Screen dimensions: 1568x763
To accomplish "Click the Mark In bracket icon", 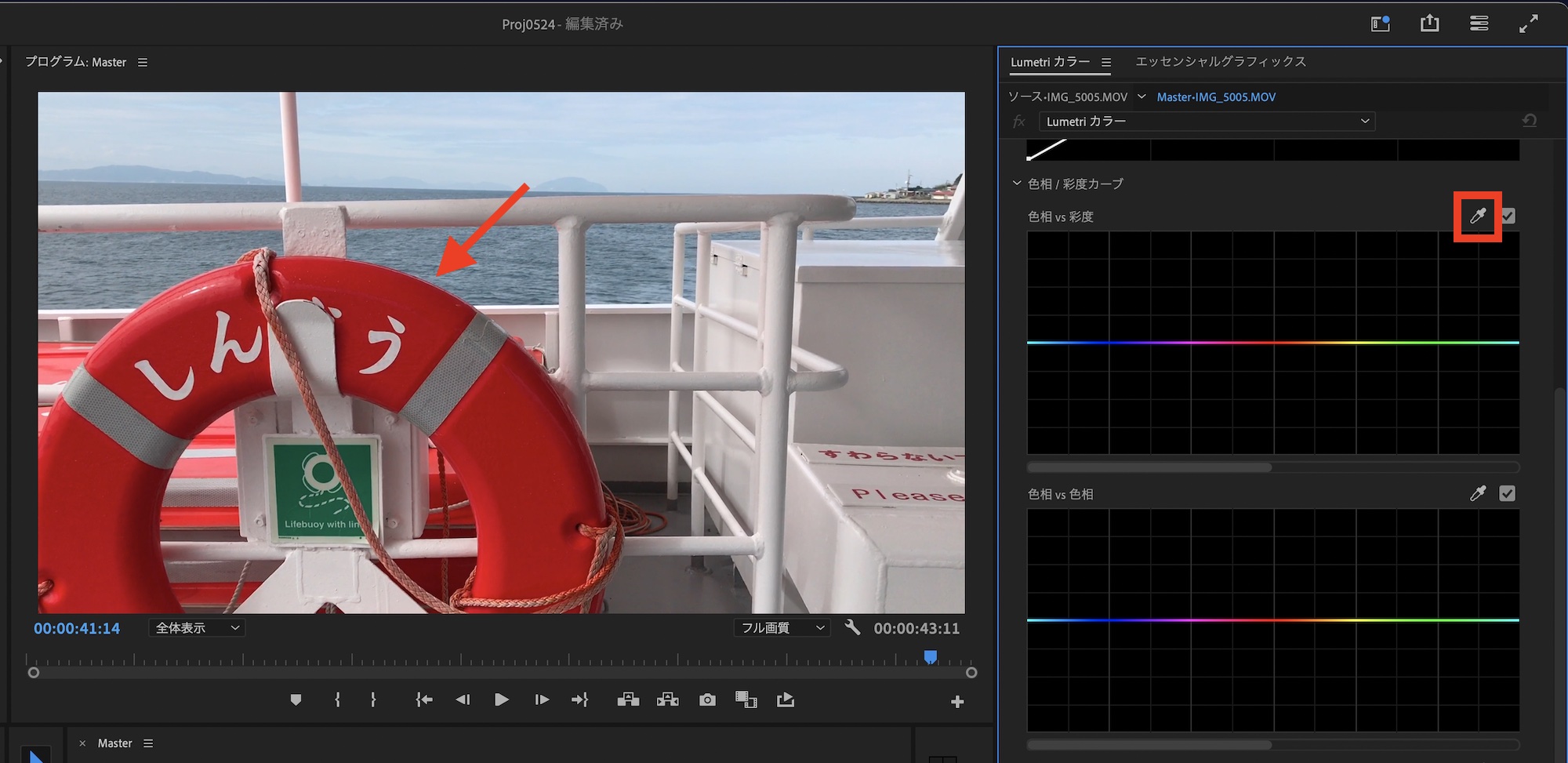I will pyautogui.click(x=337, y=699).
